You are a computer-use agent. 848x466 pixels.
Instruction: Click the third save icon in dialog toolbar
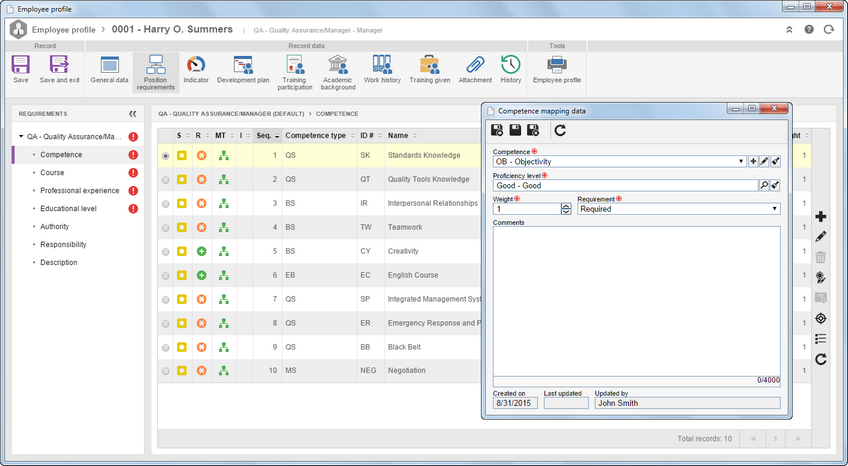click(533, 130)
